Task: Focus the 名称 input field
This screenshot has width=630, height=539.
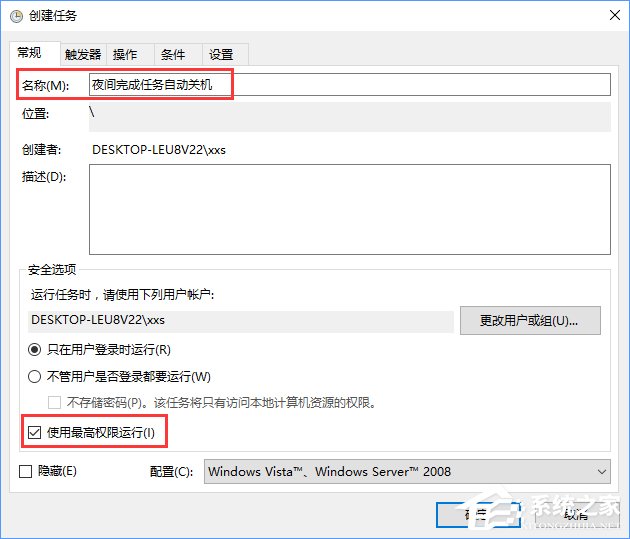Action: click(x=350, y=84)
